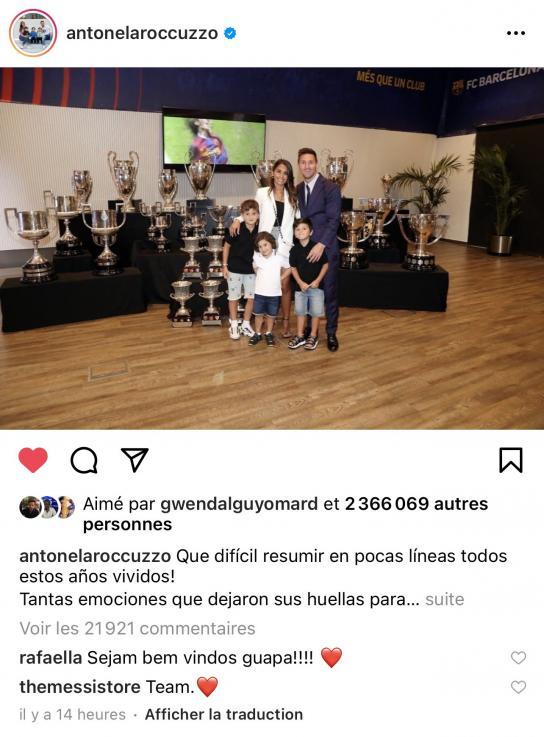Tap the liker avatars cluster

[47, 507]
